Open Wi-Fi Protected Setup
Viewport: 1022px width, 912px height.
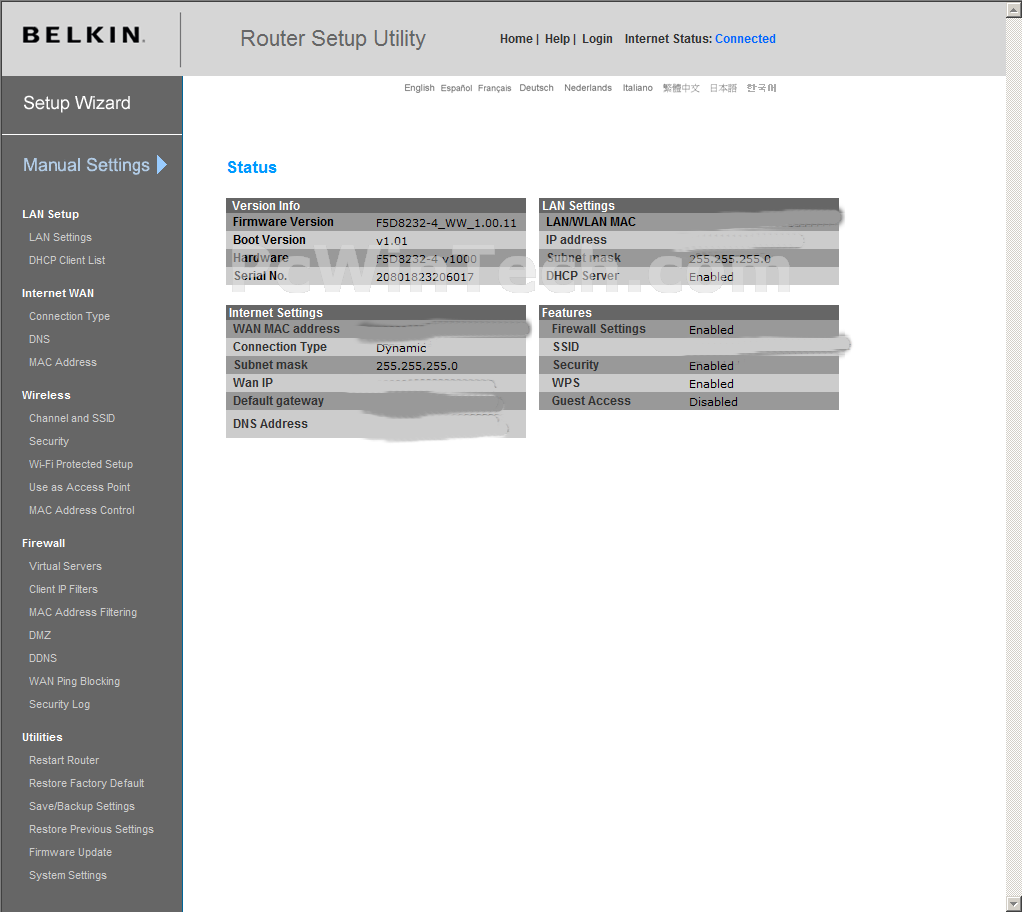tap(81, 464)
